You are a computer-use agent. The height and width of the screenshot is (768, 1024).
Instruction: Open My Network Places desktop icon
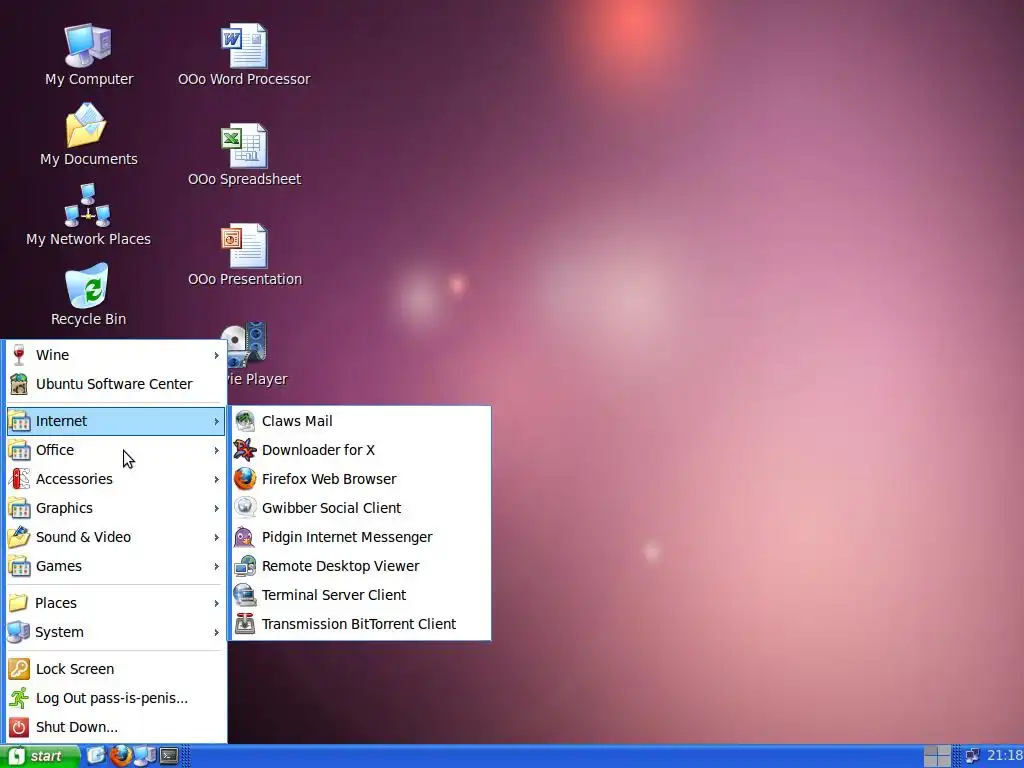88,214
